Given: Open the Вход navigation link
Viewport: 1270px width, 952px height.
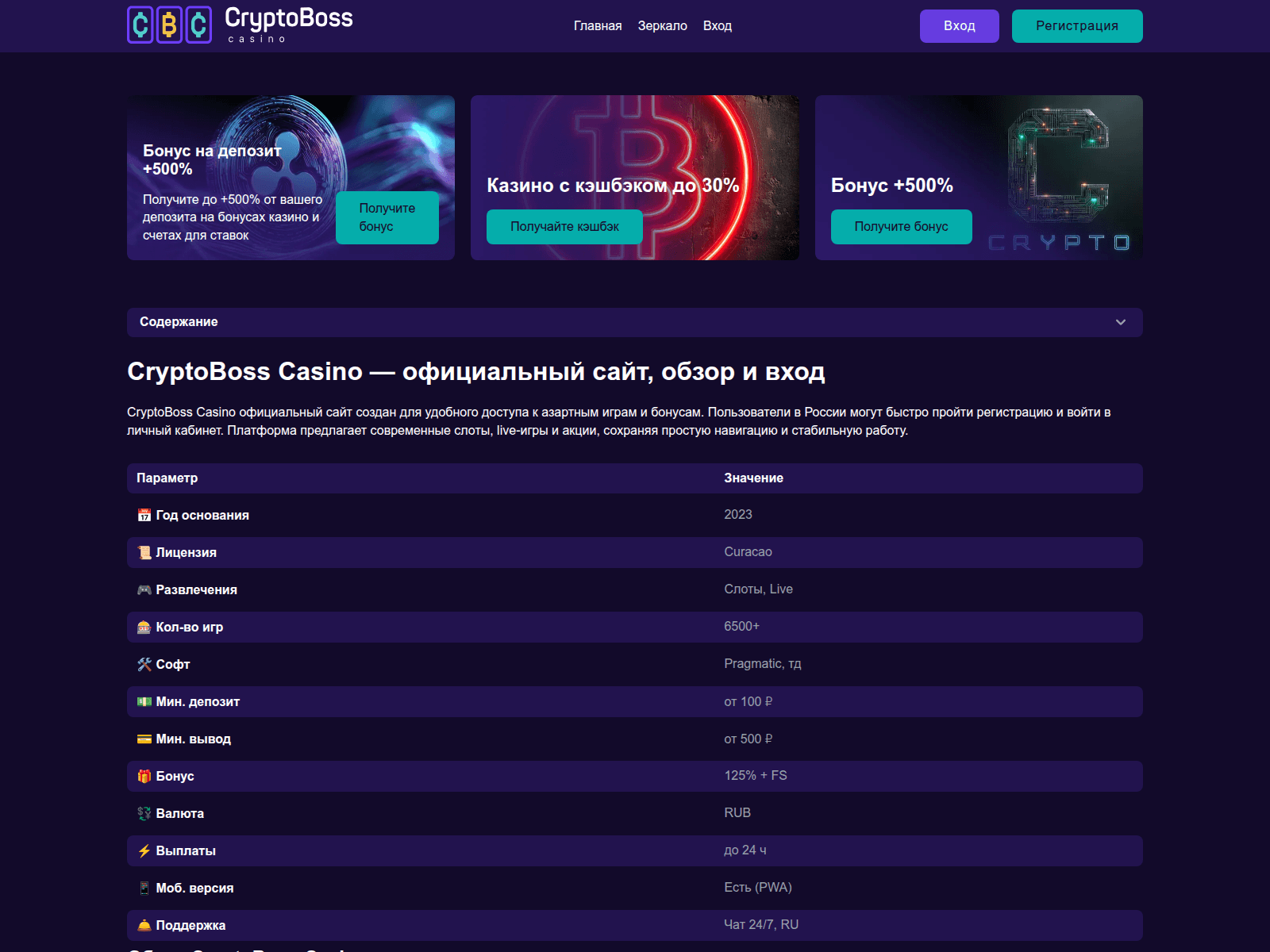Looking at the screenshot, I should [718, 25].
